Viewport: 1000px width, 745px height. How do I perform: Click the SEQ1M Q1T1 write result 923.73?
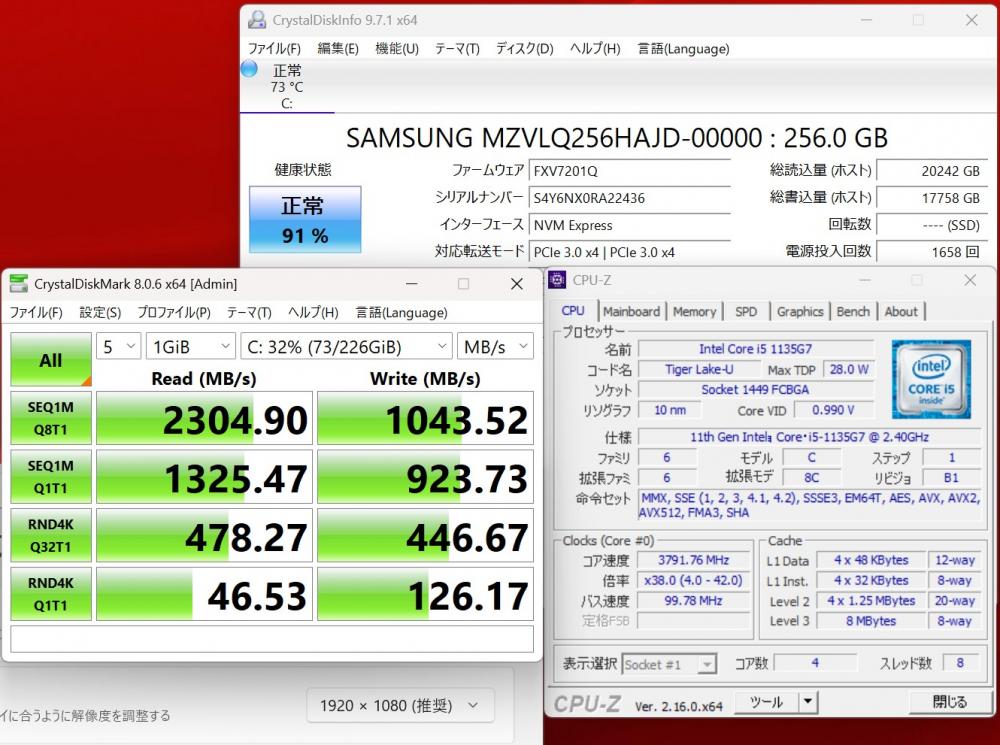point(425,477)
